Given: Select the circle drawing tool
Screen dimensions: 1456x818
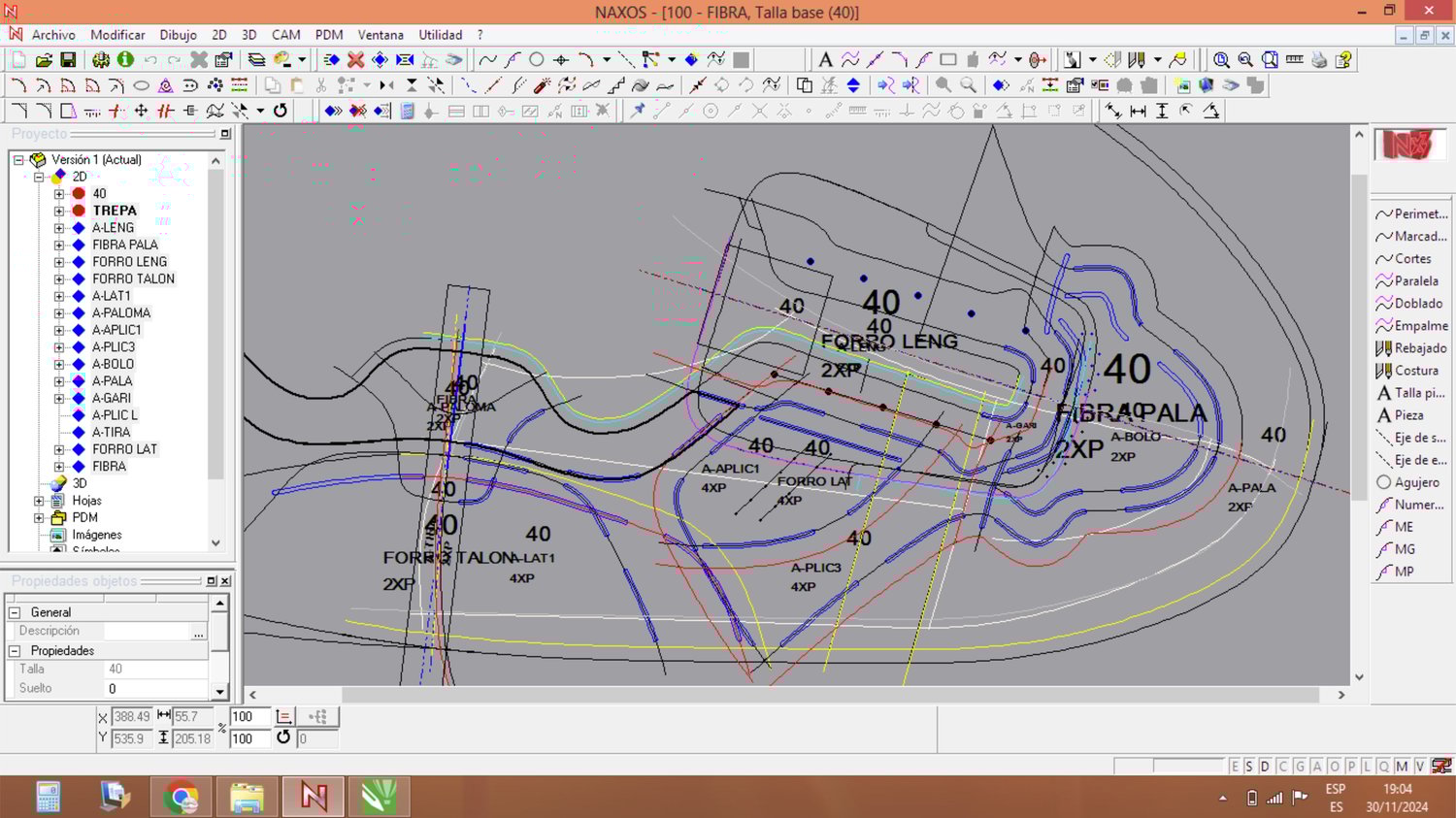Looking at the screenshot, I should (x=536, y=60).
